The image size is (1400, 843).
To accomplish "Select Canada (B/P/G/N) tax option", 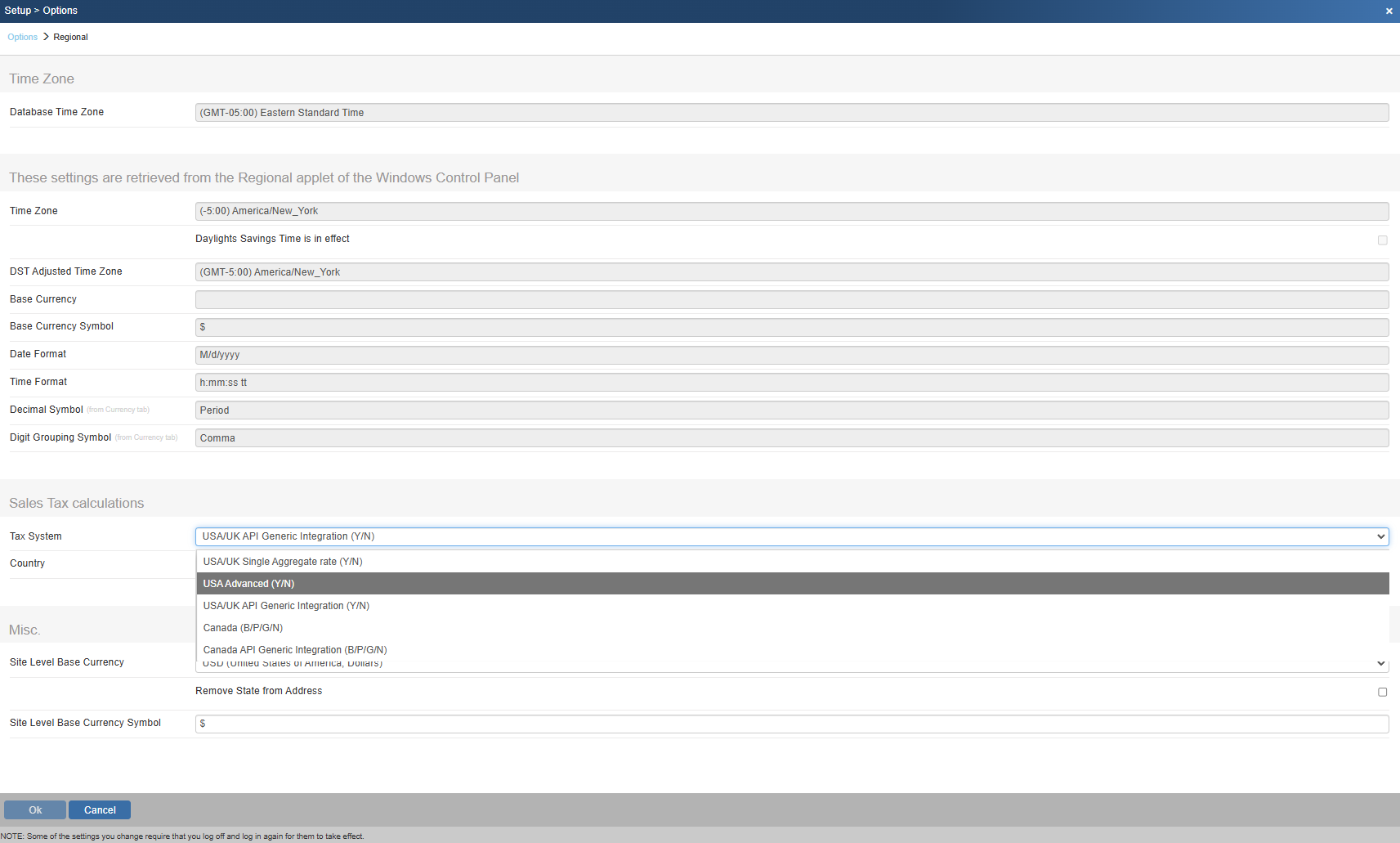I will pos(243,628).
